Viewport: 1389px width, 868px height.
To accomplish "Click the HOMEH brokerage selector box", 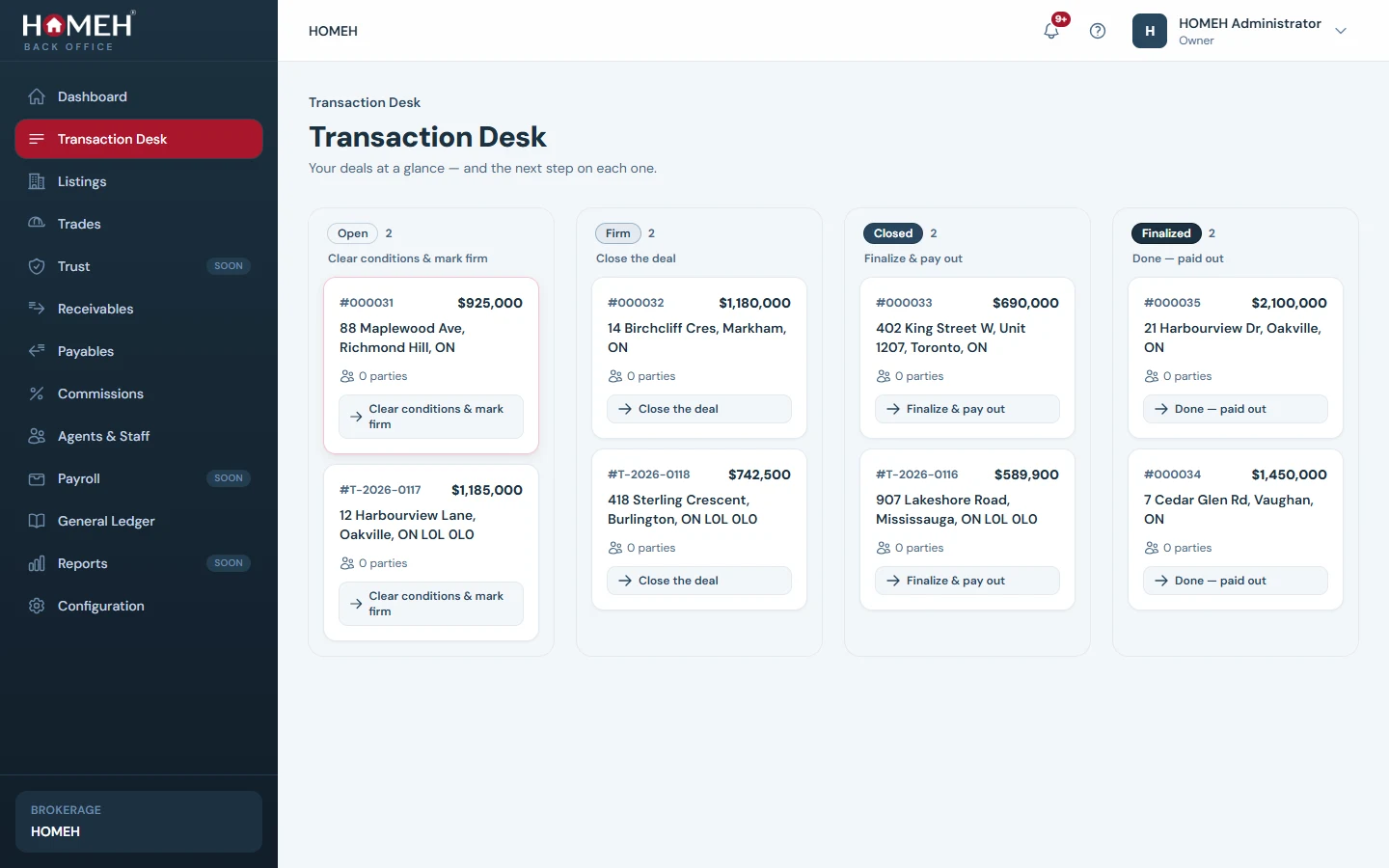I will pos(139,822).
